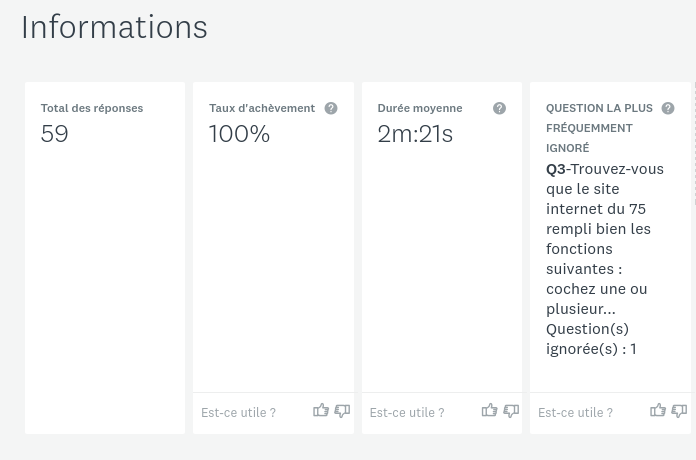Image resolution: width=696 pixels, height=460 pixels.
Task: Click the Q3 skipped question text
Action: (x=604, y=238)
